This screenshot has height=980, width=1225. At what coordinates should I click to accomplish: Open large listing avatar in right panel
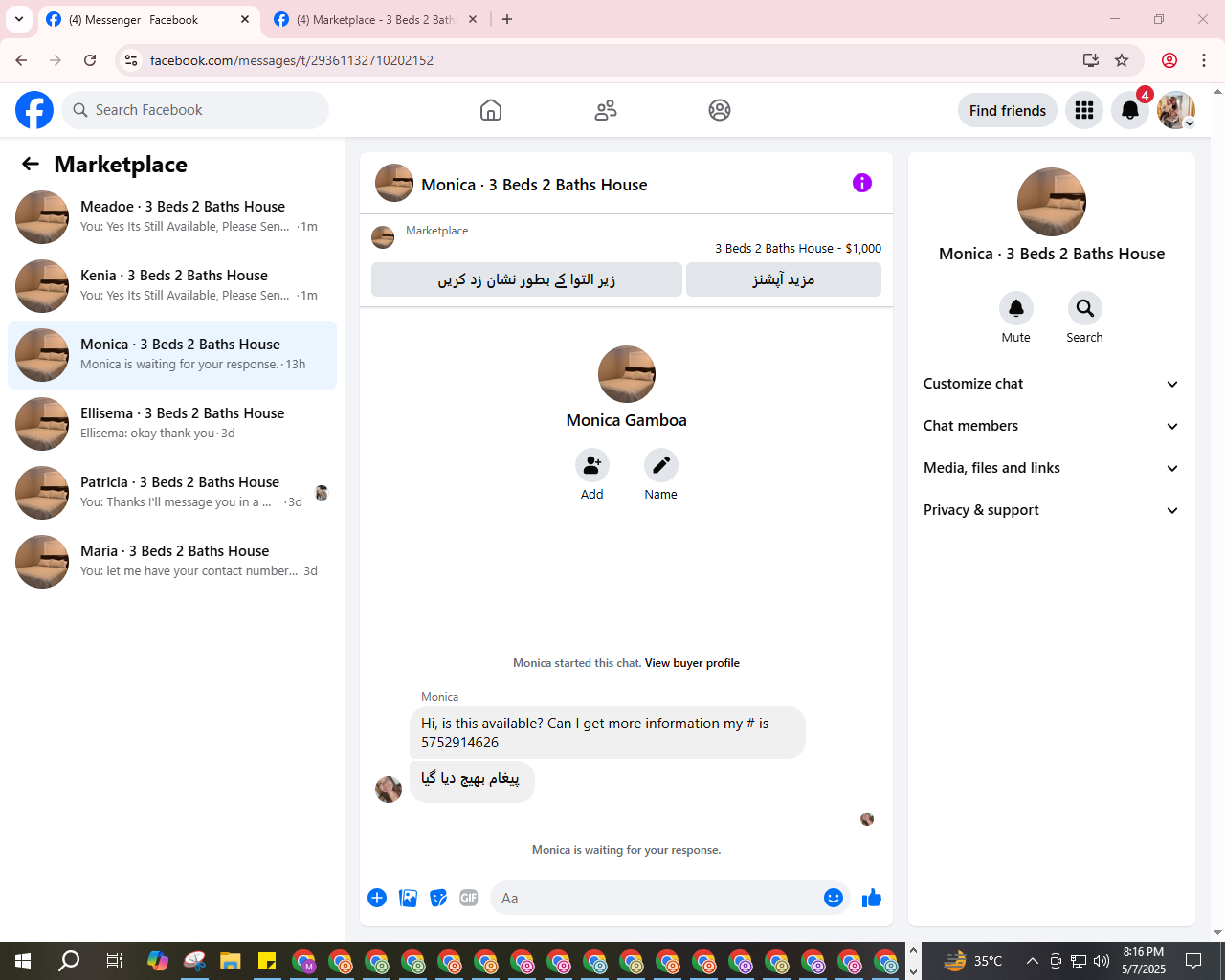1052,202
